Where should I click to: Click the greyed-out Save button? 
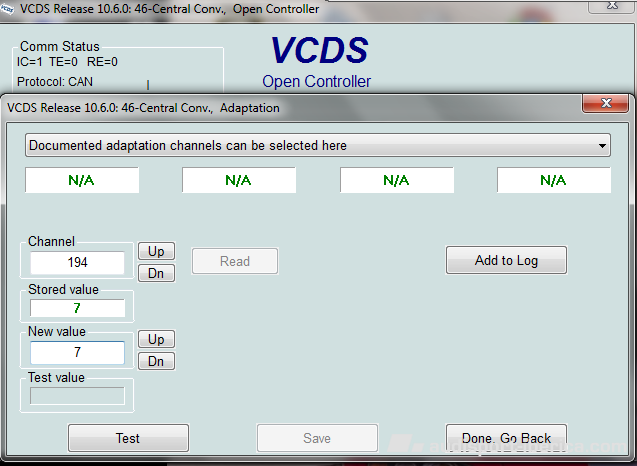coord(317,438)
